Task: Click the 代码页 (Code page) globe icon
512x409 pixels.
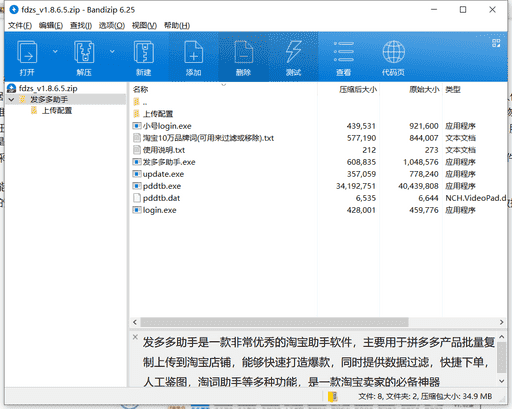Action: [394, 52]
